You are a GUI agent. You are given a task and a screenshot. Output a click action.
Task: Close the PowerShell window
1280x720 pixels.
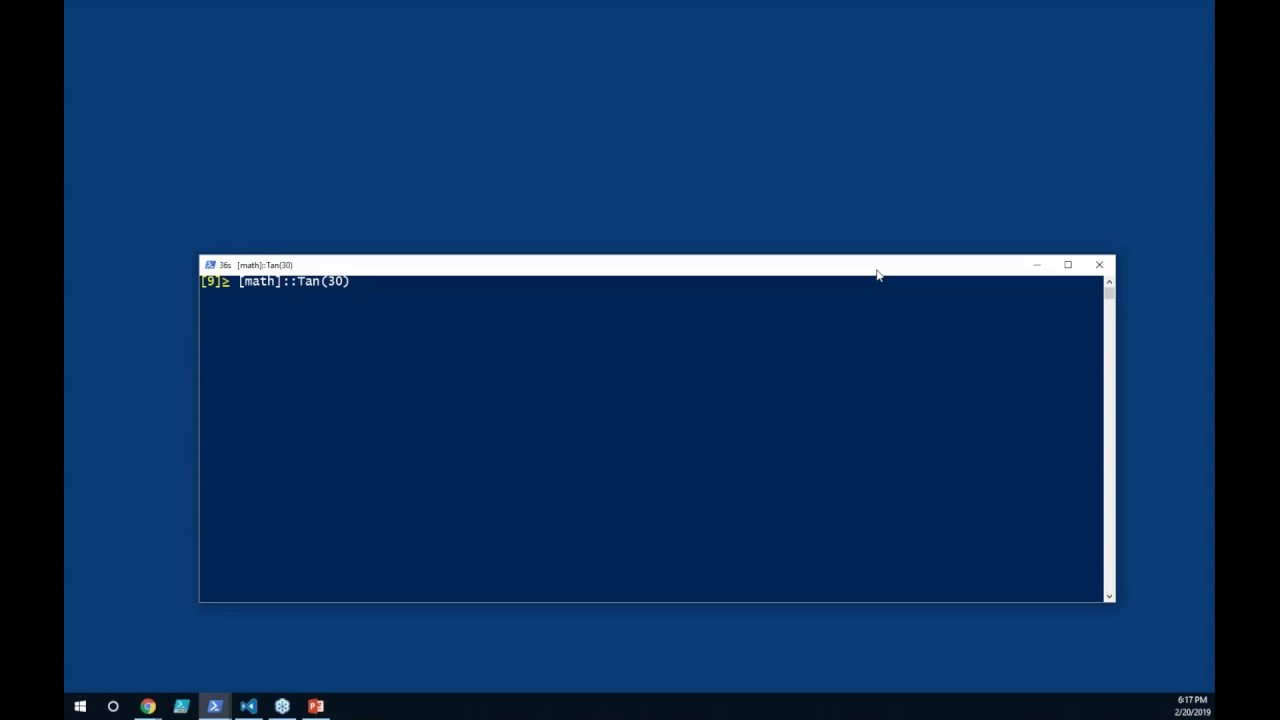tap(1099, 265)
